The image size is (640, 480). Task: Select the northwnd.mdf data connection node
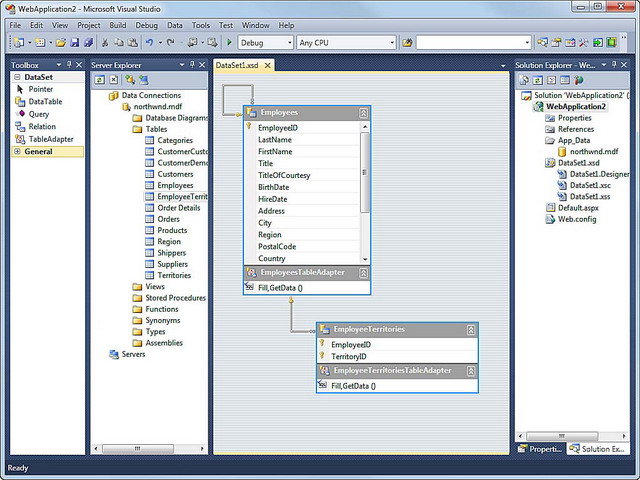[x=152, y=107]
